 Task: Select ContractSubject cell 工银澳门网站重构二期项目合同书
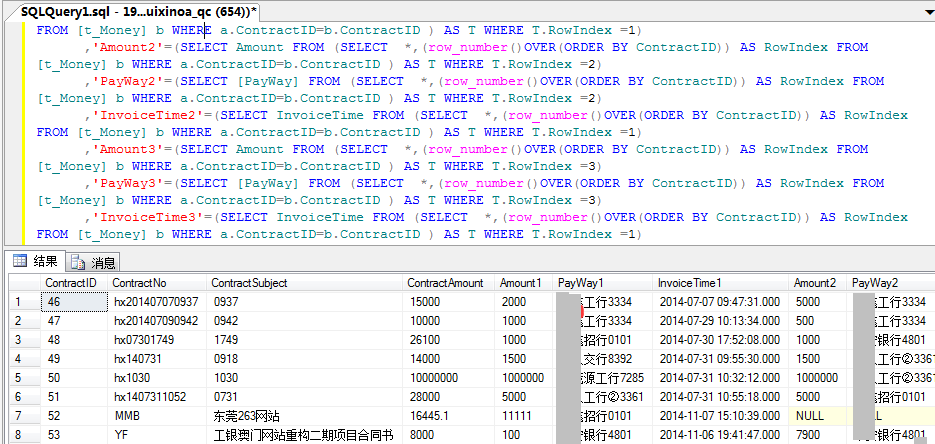point(305,435)
